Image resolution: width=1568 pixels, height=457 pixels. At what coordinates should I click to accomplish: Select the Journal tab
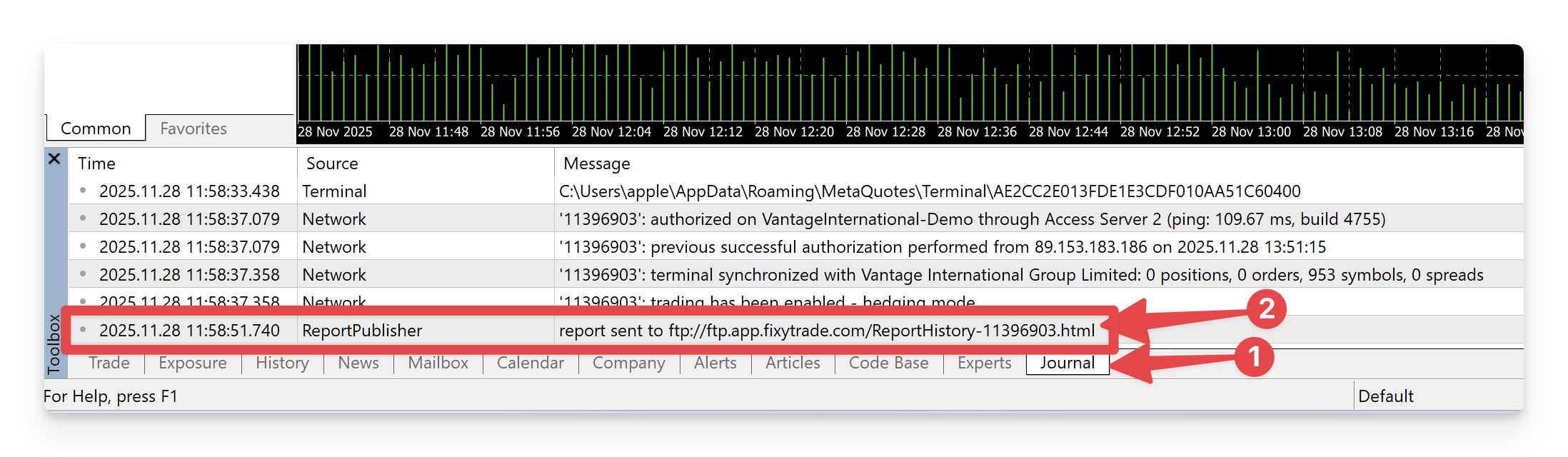[1067, 363]
